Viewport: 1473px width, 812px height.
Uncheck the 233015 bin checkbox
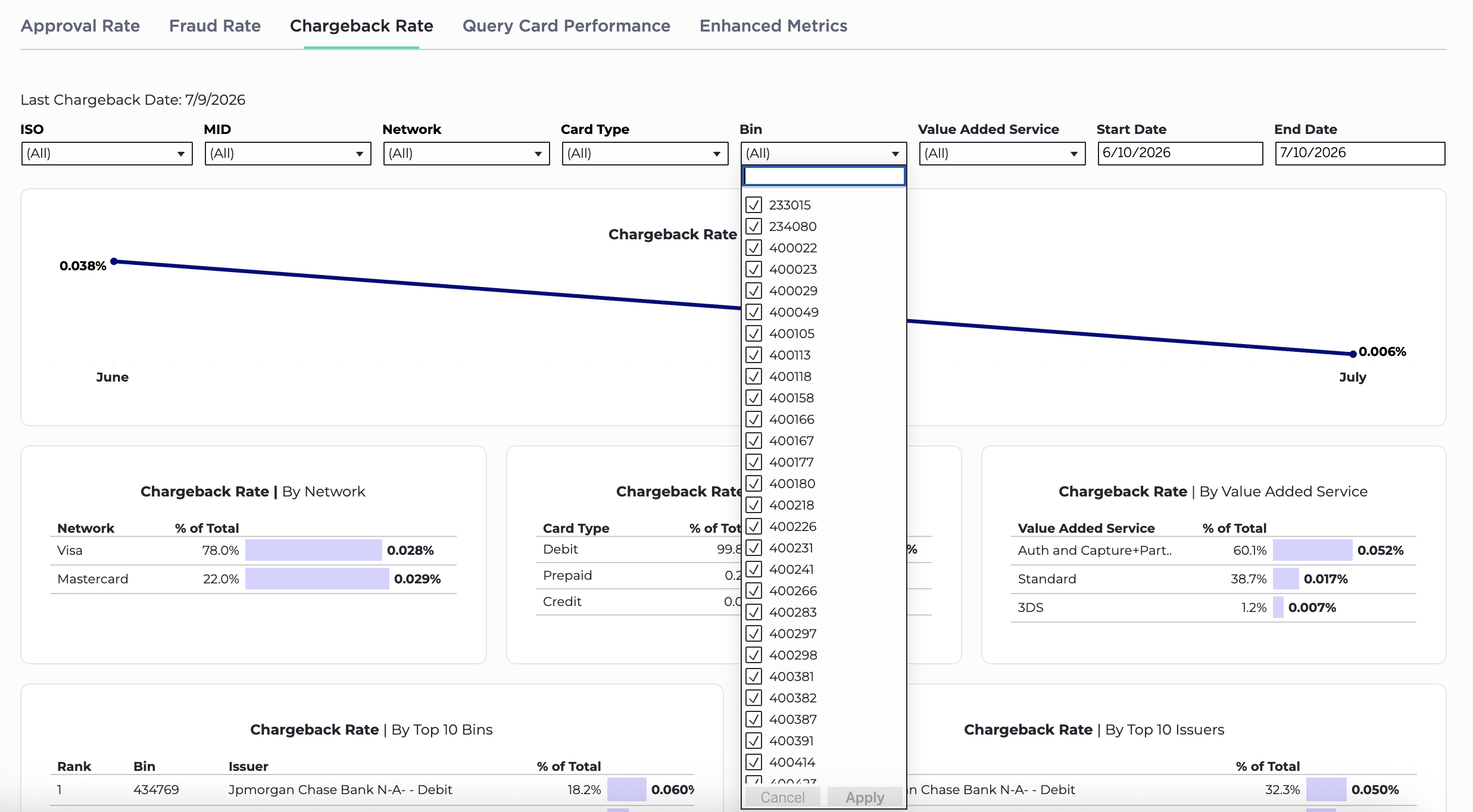754,205
